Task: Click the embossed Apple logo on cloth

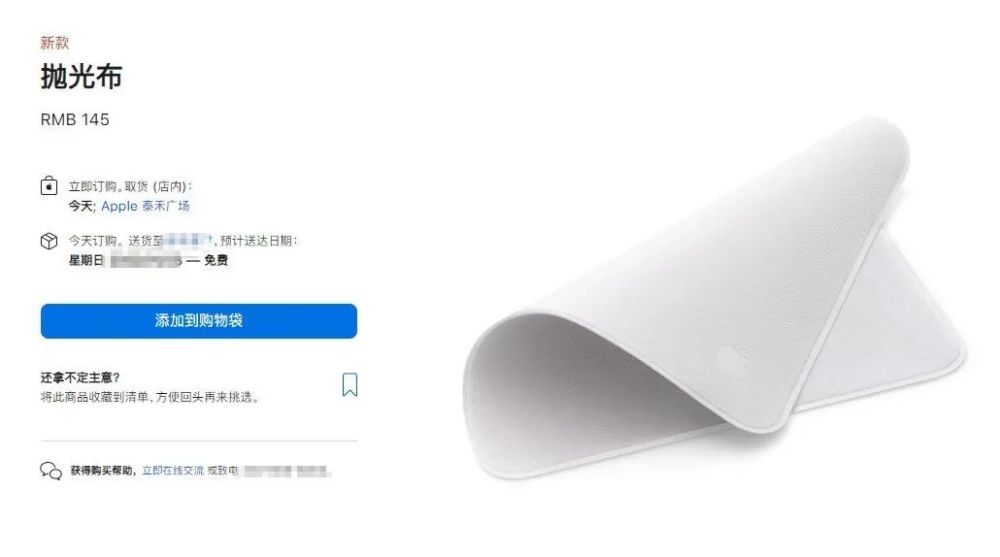Action: (732, 359)
